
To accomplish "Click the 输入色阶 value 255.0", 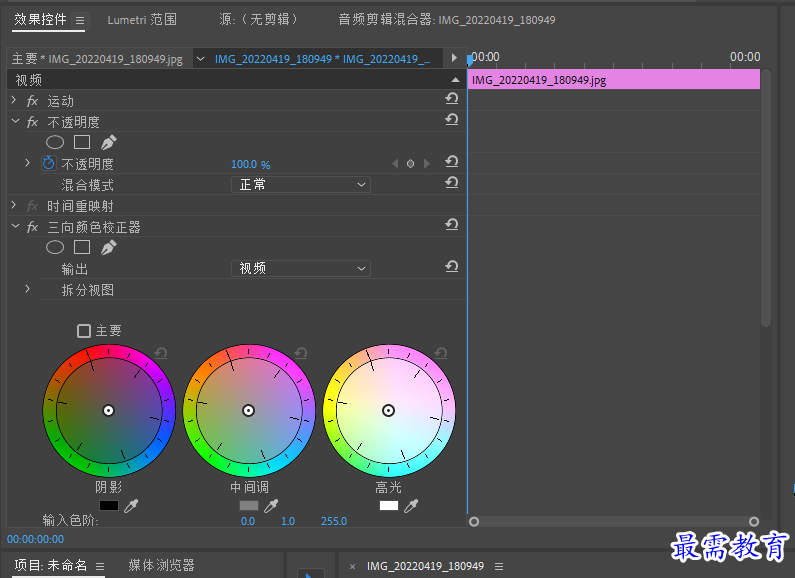I will tap(334, 521).
